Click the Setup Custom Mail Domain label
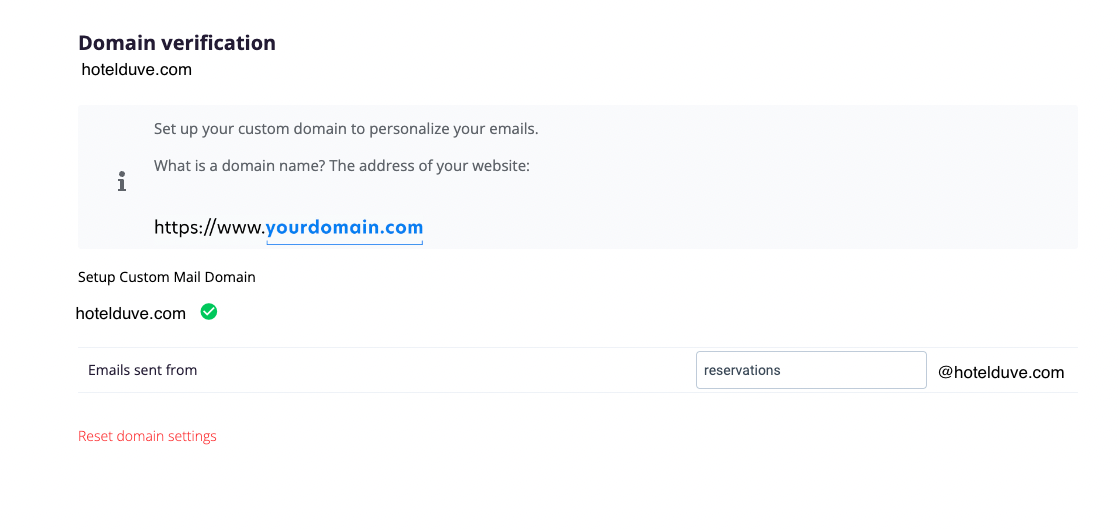Image resolution: width=1118 pixels, height=530 pixels. click(167, 277)
